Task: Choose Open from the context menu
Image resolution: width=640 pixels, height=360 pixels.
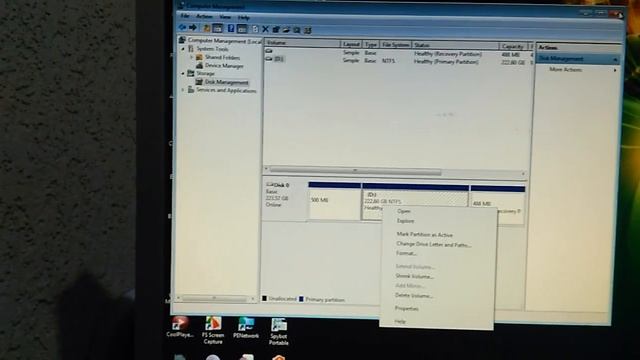Action: pyautogui.click(x=404, y=211)
